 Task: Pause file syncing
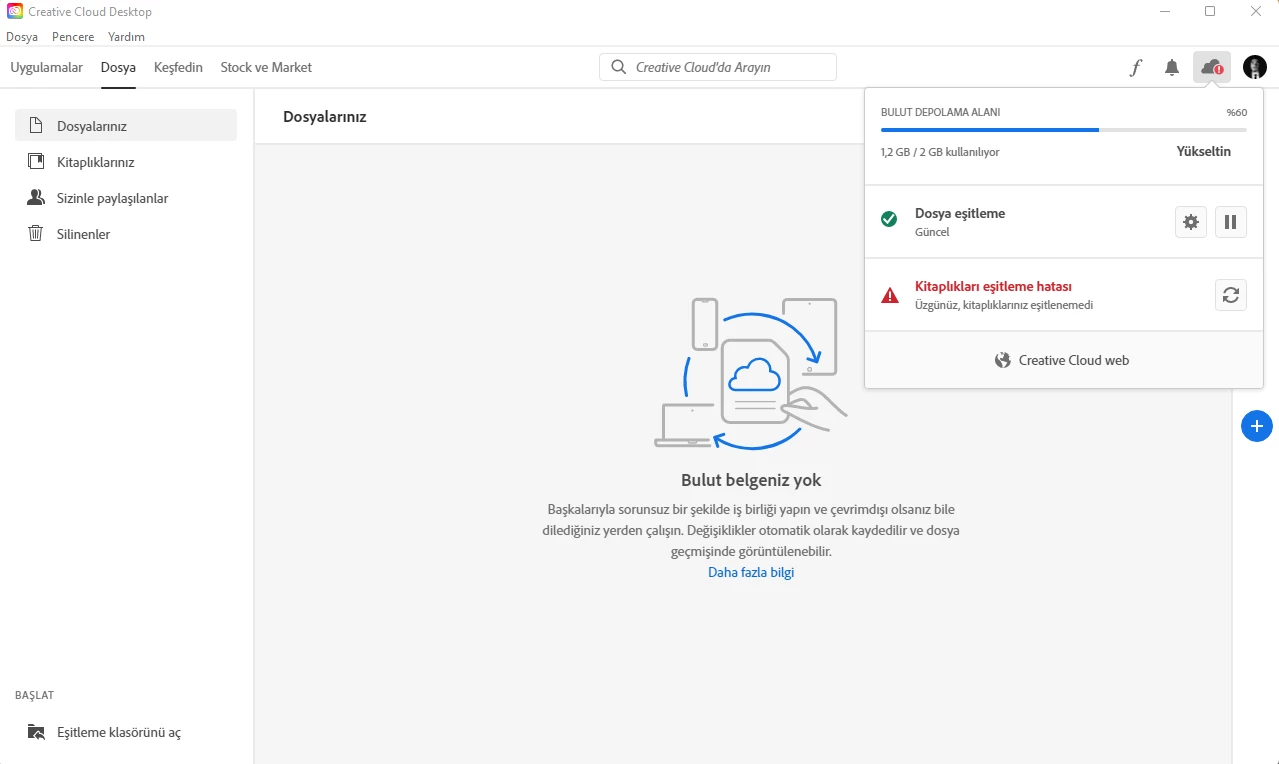click(x=1231, y=222)
